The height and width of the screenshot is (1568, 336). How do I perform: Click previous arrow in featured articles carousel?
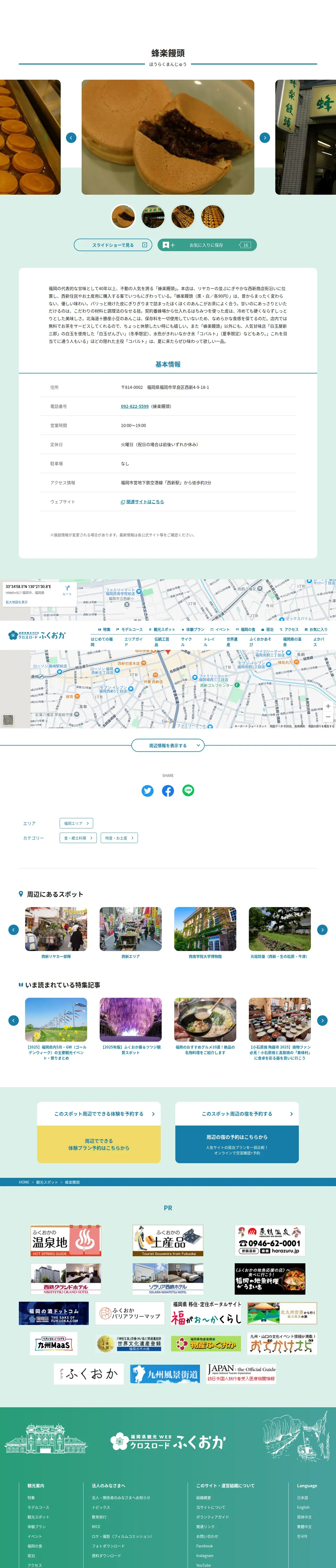coord(13,1020)
